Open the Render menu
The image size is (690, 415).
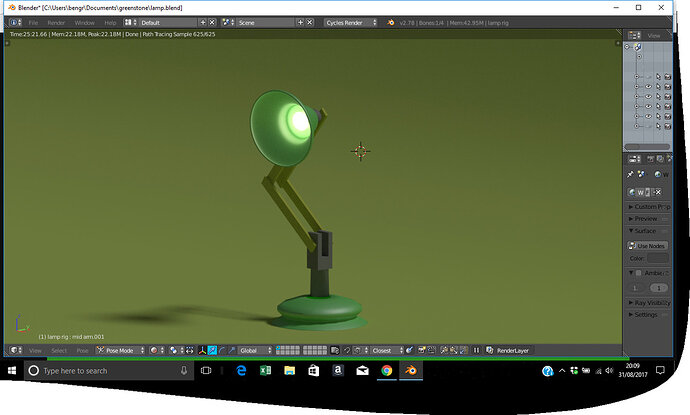click(56, 22)
